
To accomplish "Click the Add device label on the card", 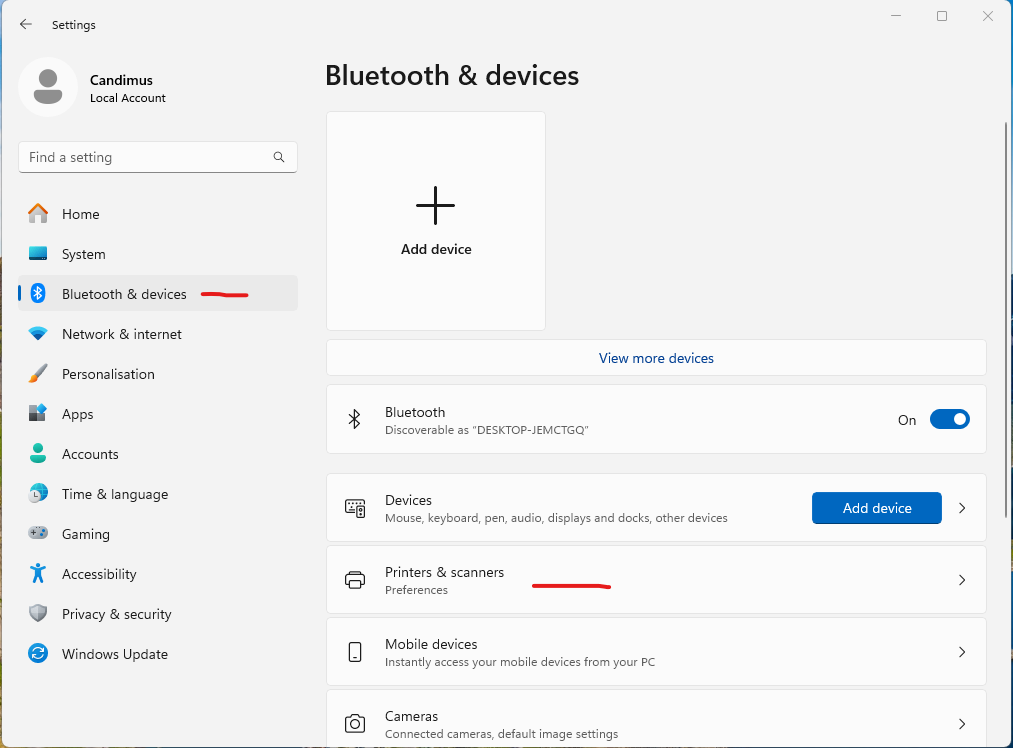I will (x=436, y=249).
